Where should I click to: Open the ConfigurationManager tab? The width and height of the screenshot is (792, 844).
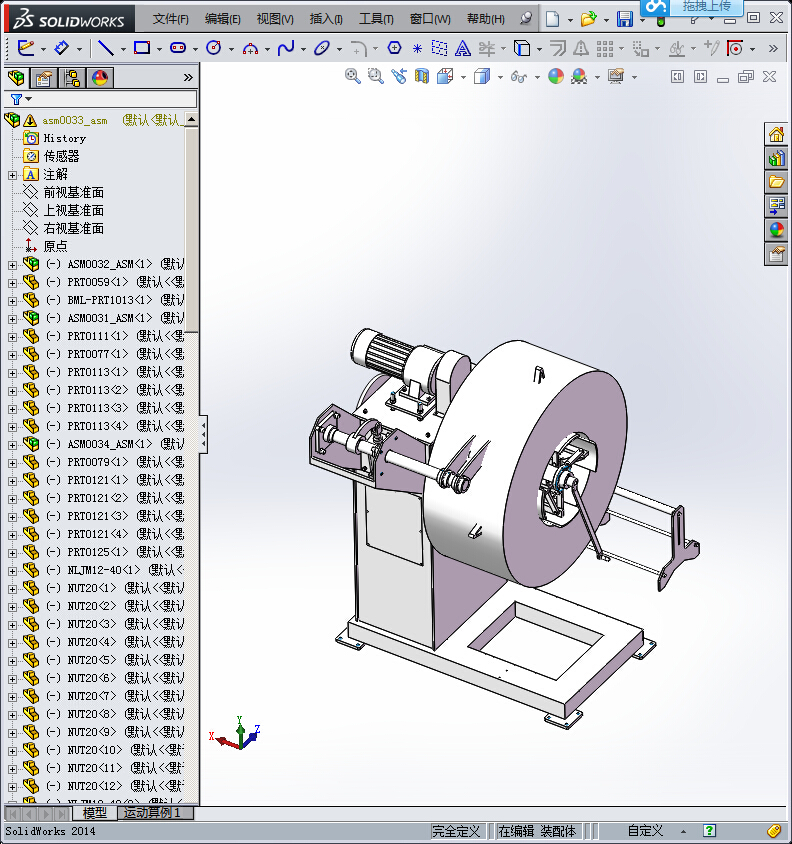coord(72,78)
